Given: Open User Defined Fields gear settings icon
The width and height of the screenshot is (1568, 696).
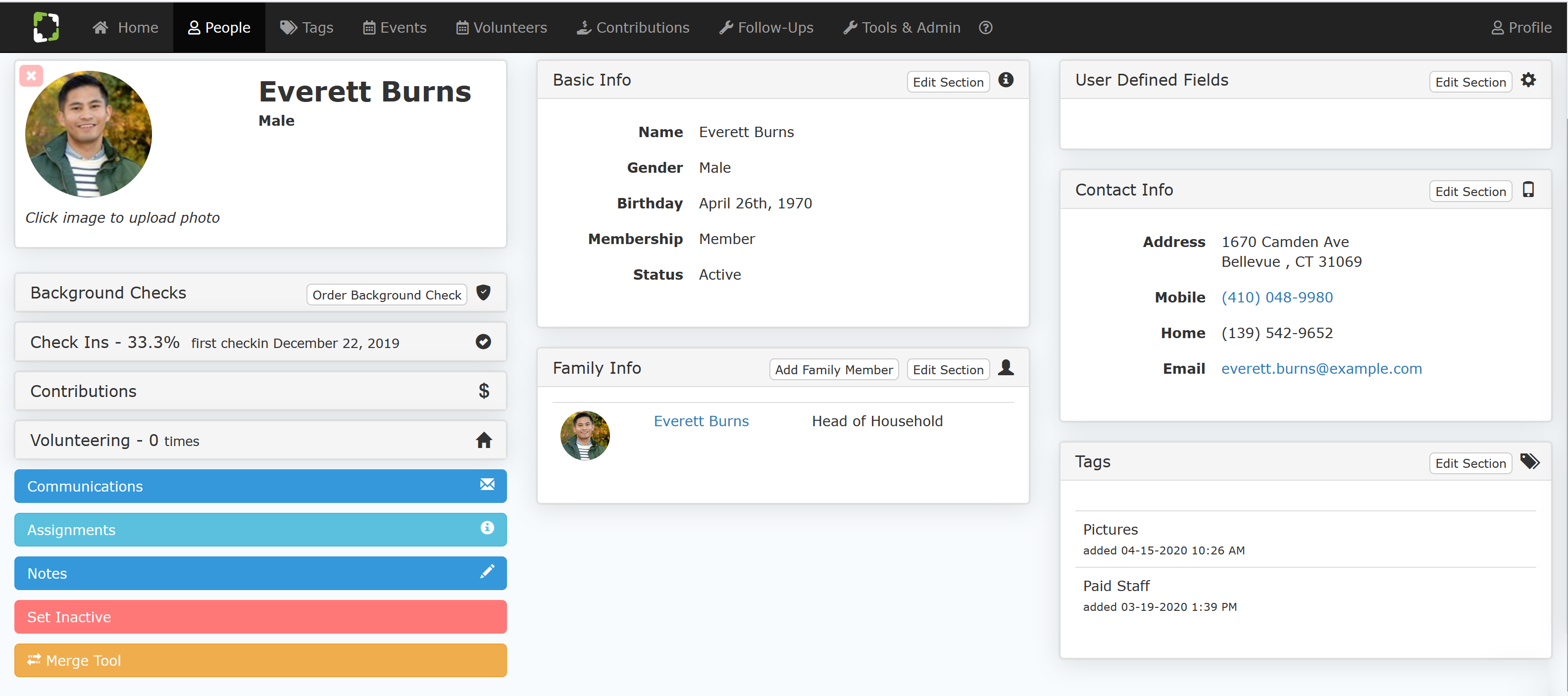Looking at the screenshot, I should click(x=1528, y=80).
